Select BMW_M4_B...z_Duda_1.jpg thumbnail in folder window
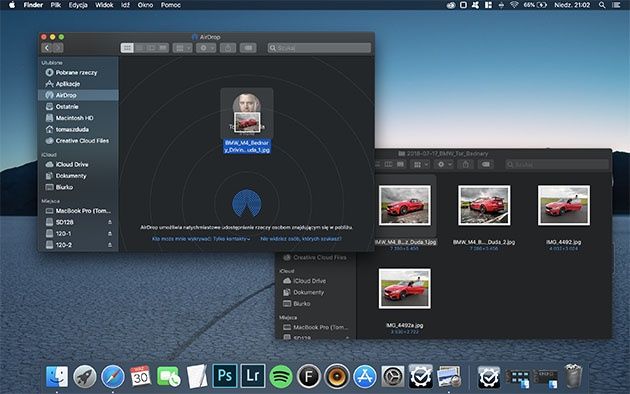Viewport: 630px width, 394px height. 405,205
